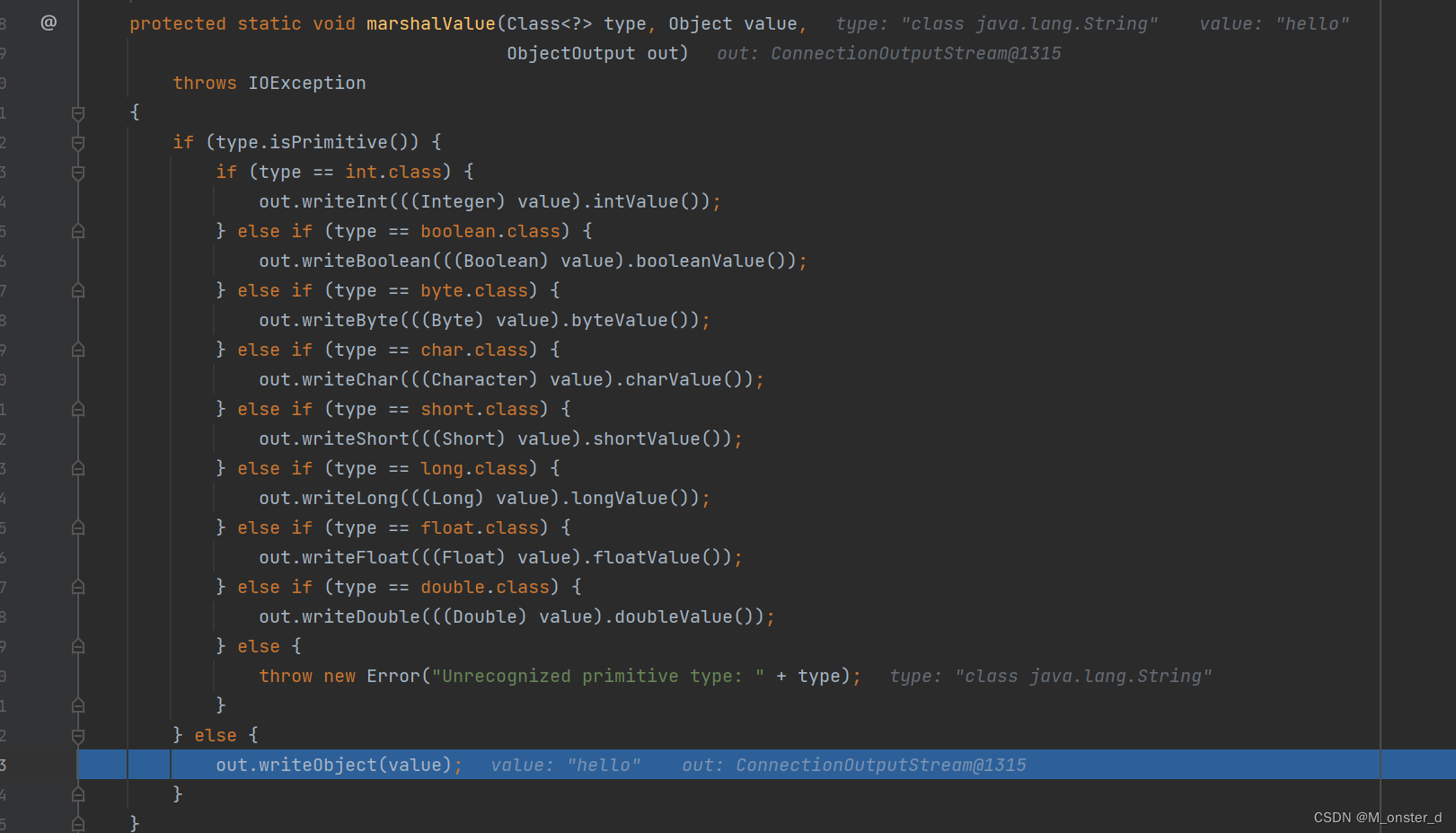The image size is (1456, 833).
Task: Click the inline hint type: "class java.lang.String" on first line
Action: [997, 24]
